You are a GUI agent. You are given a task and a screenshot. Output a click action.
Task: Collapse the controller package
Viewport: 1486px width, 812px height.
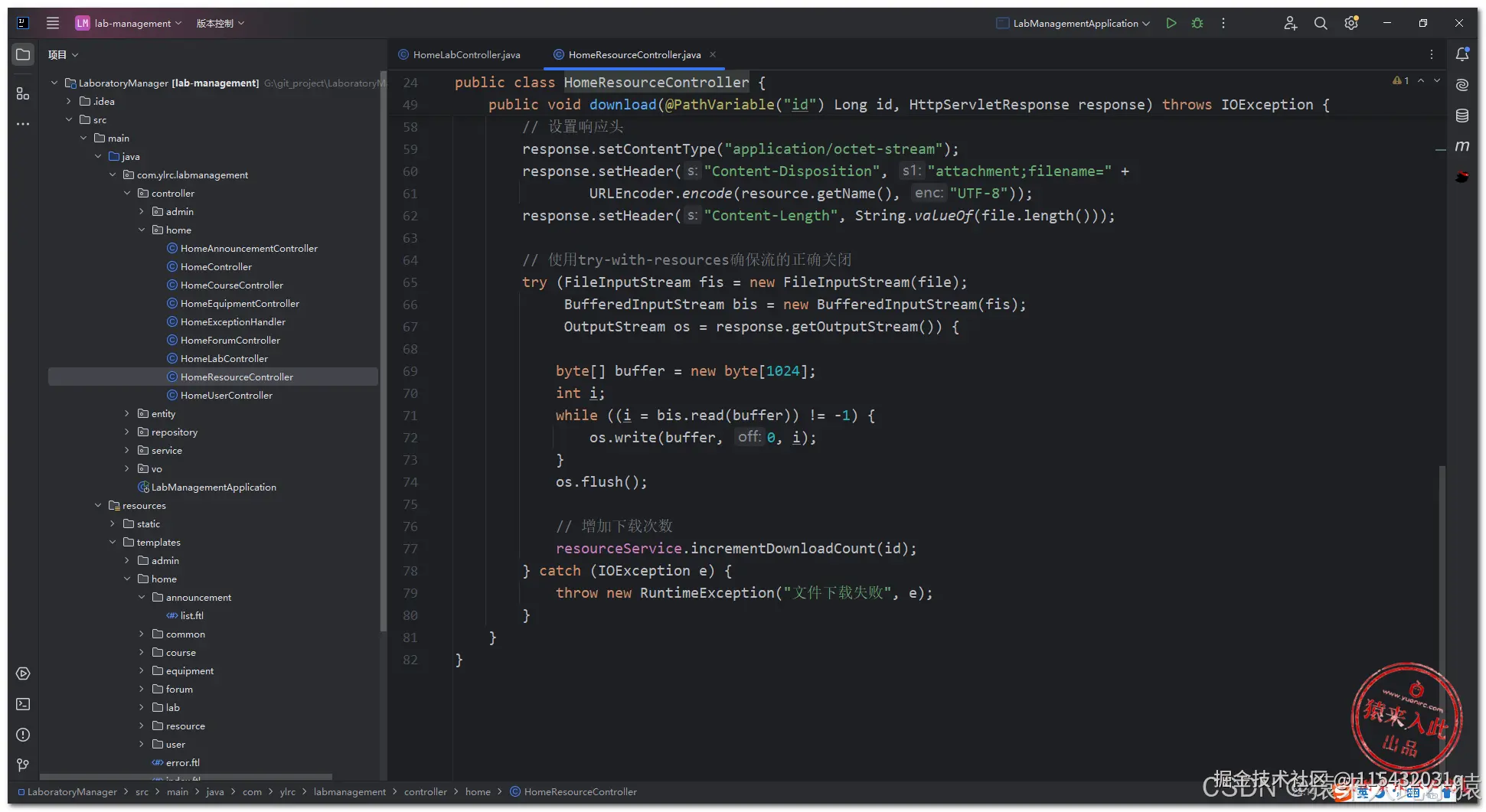(127, 193)
